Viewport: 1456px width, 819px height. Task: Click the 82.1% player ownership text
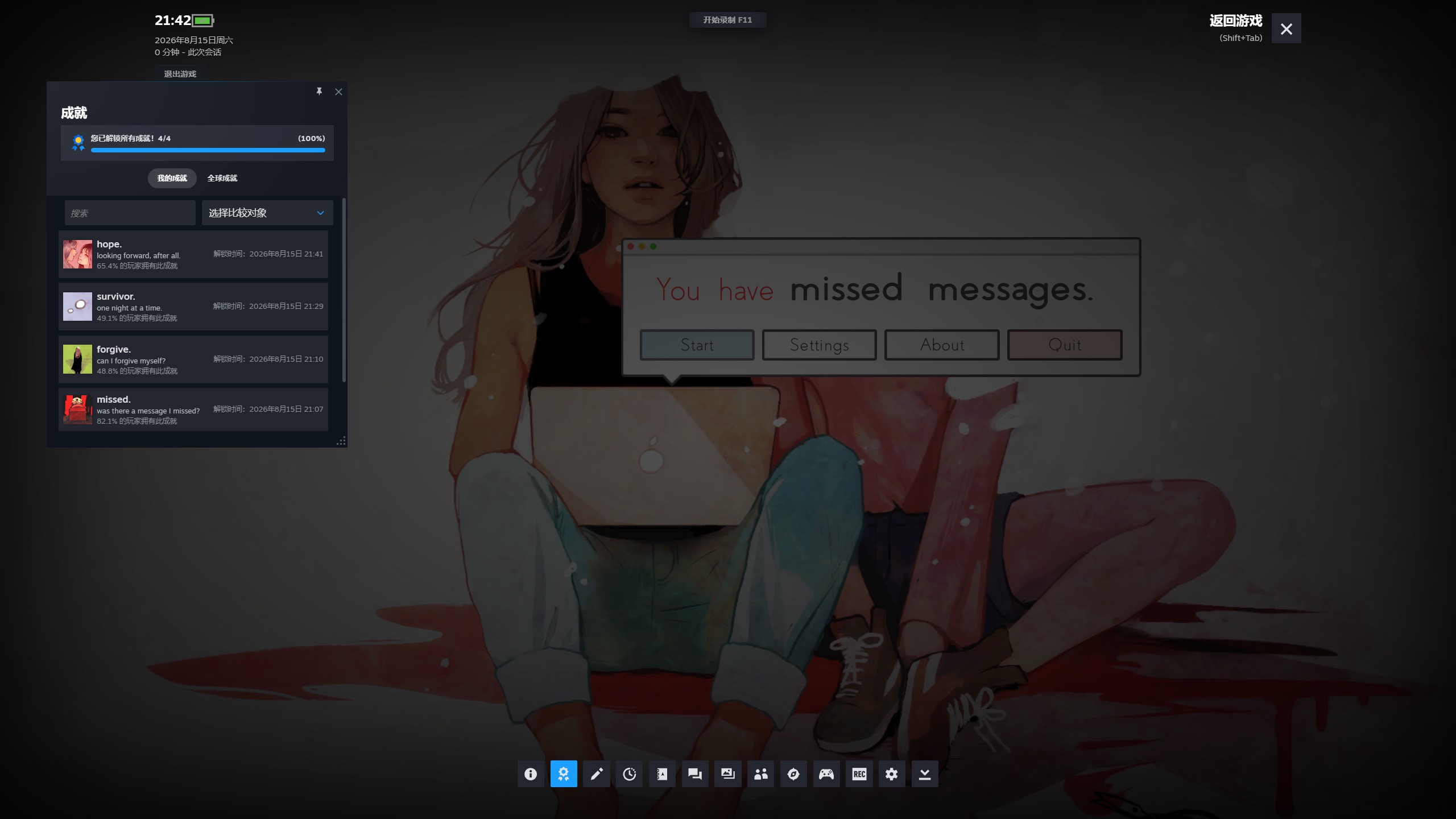pyautogui.click(x=137, y=421)
